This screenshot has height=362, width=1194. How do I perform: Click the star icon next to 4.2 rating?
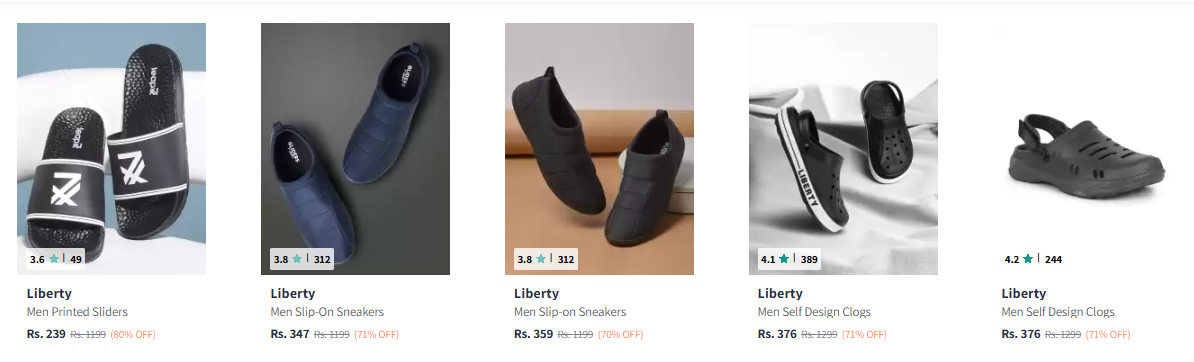tap(1027, 259)
